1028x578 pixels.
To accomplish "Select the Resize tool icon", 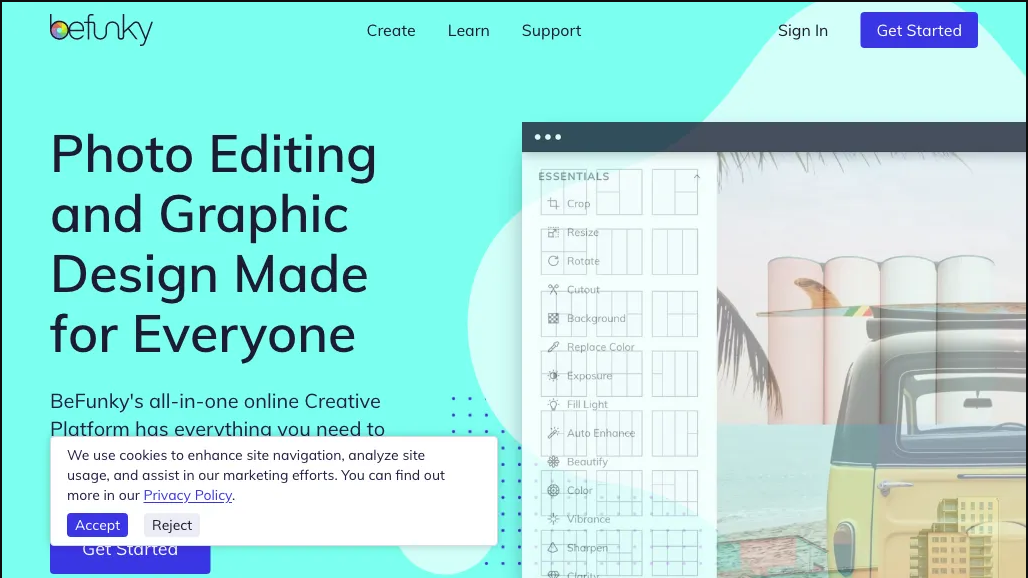I will click(x=553, y=233).
